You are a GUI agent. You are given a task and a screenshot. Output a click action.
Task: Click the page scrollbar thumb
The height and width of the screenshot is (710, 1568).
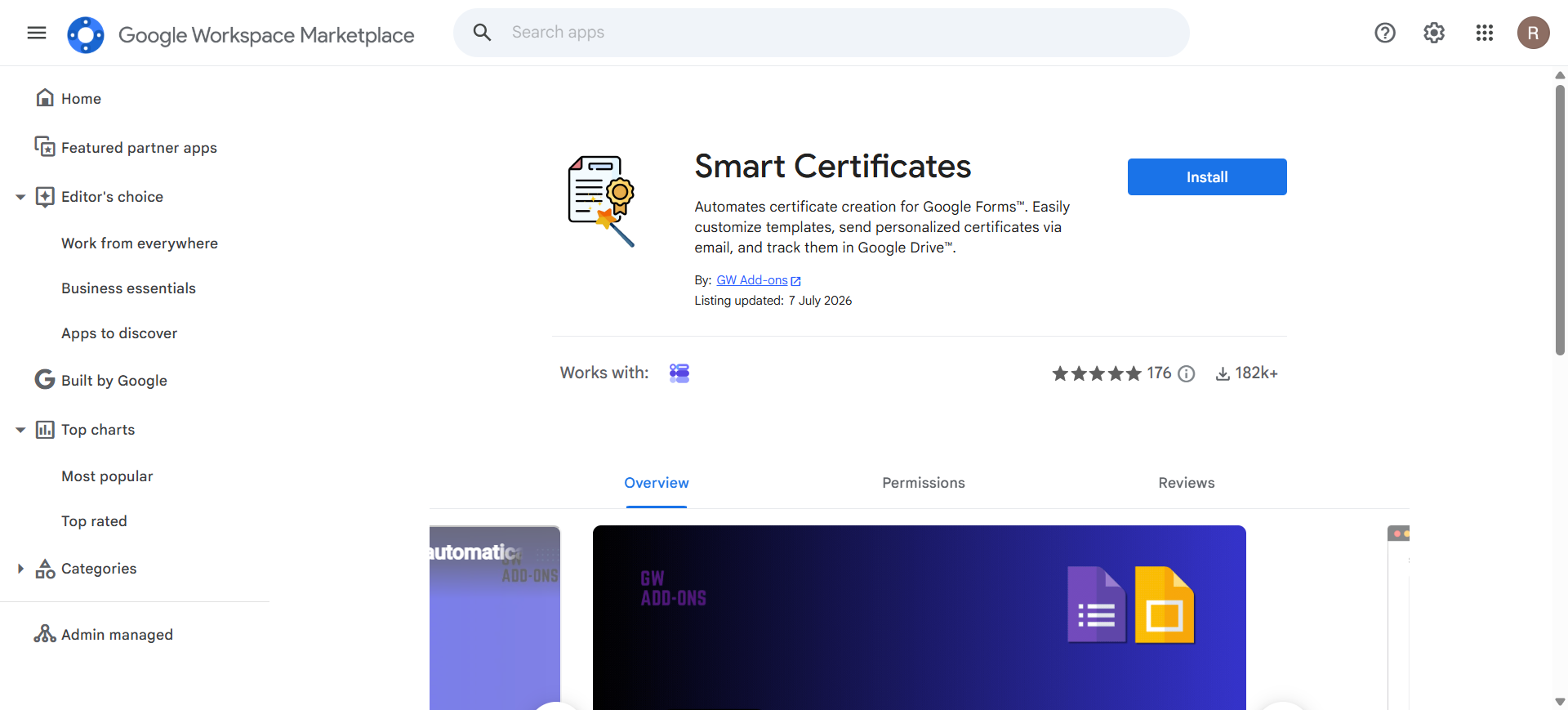click(1560, 221)
